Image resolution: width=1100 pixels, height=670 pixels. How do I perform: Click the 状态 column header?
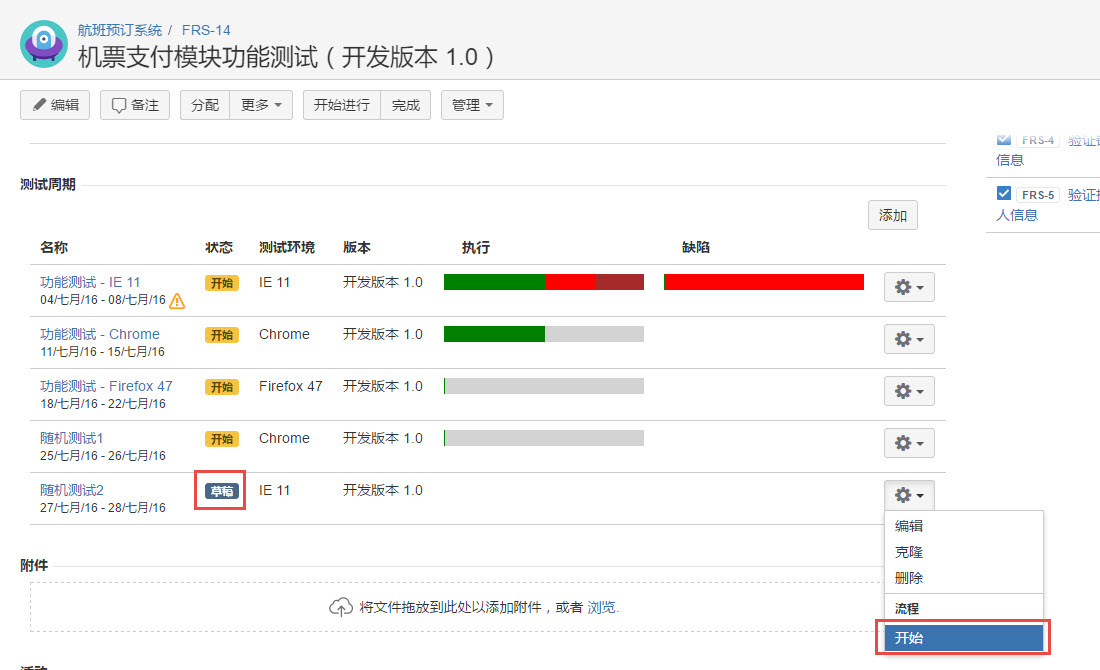pyautogui.click(x=219, y=247)
